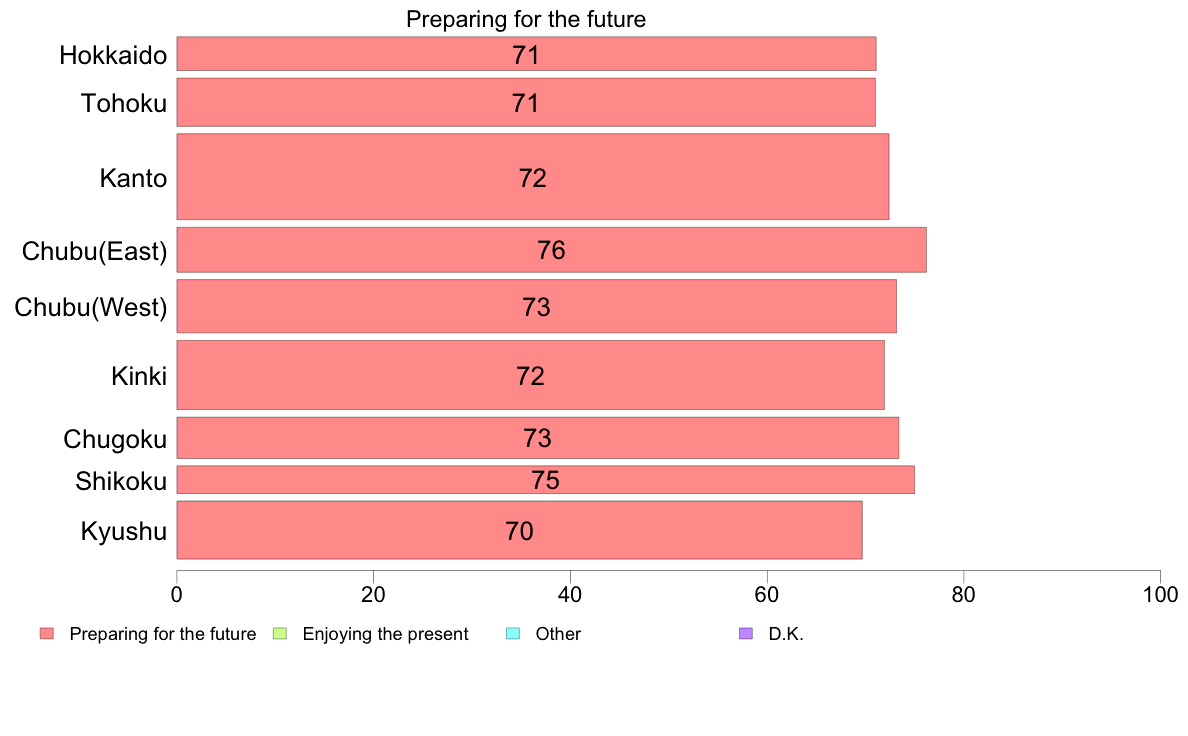Select the Kanto bar showing 72
Image resolution: width=1188 pixels, height=736 pixels.
(533, 177)
